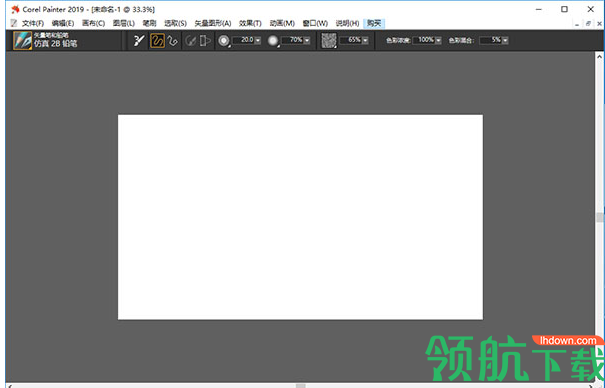Click the vertical scrollbar up arrow

(599, 57)
